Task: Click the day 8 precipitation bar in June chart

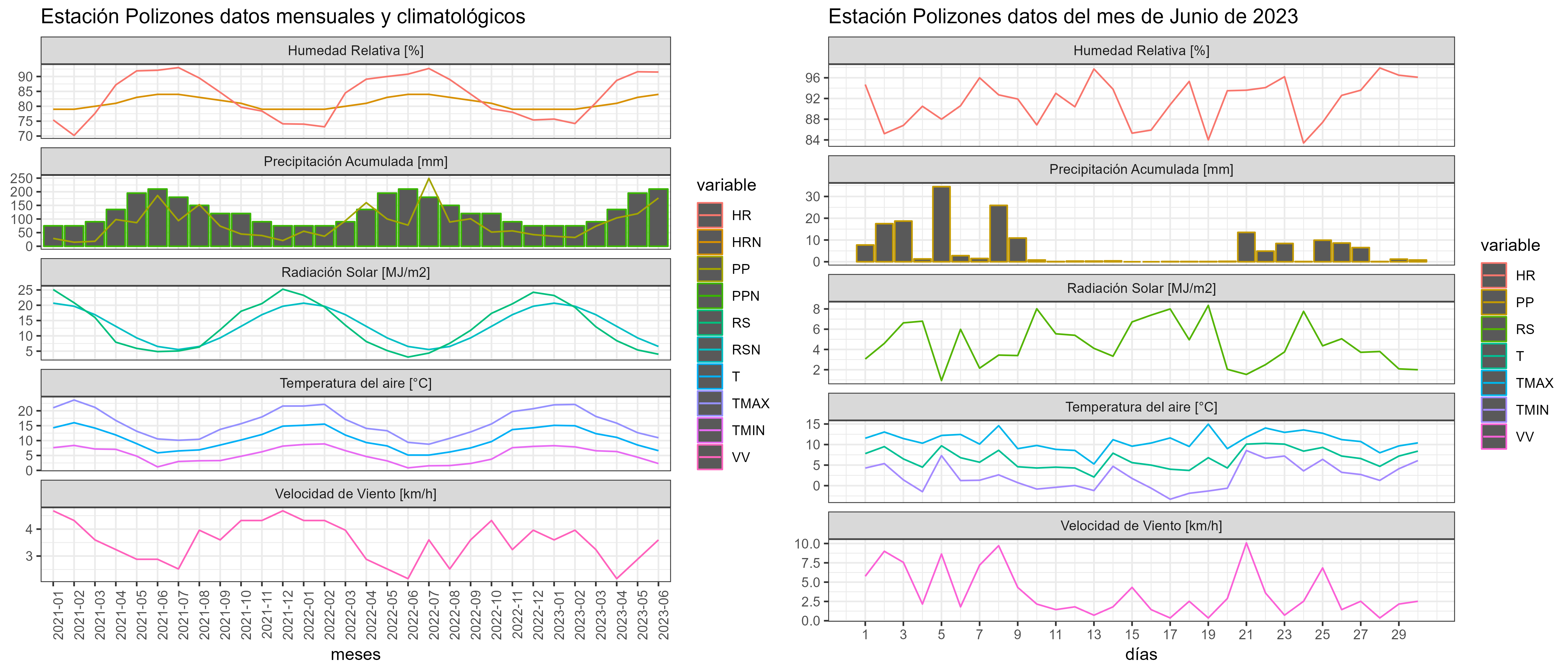Action: click(x=998, y=234)
